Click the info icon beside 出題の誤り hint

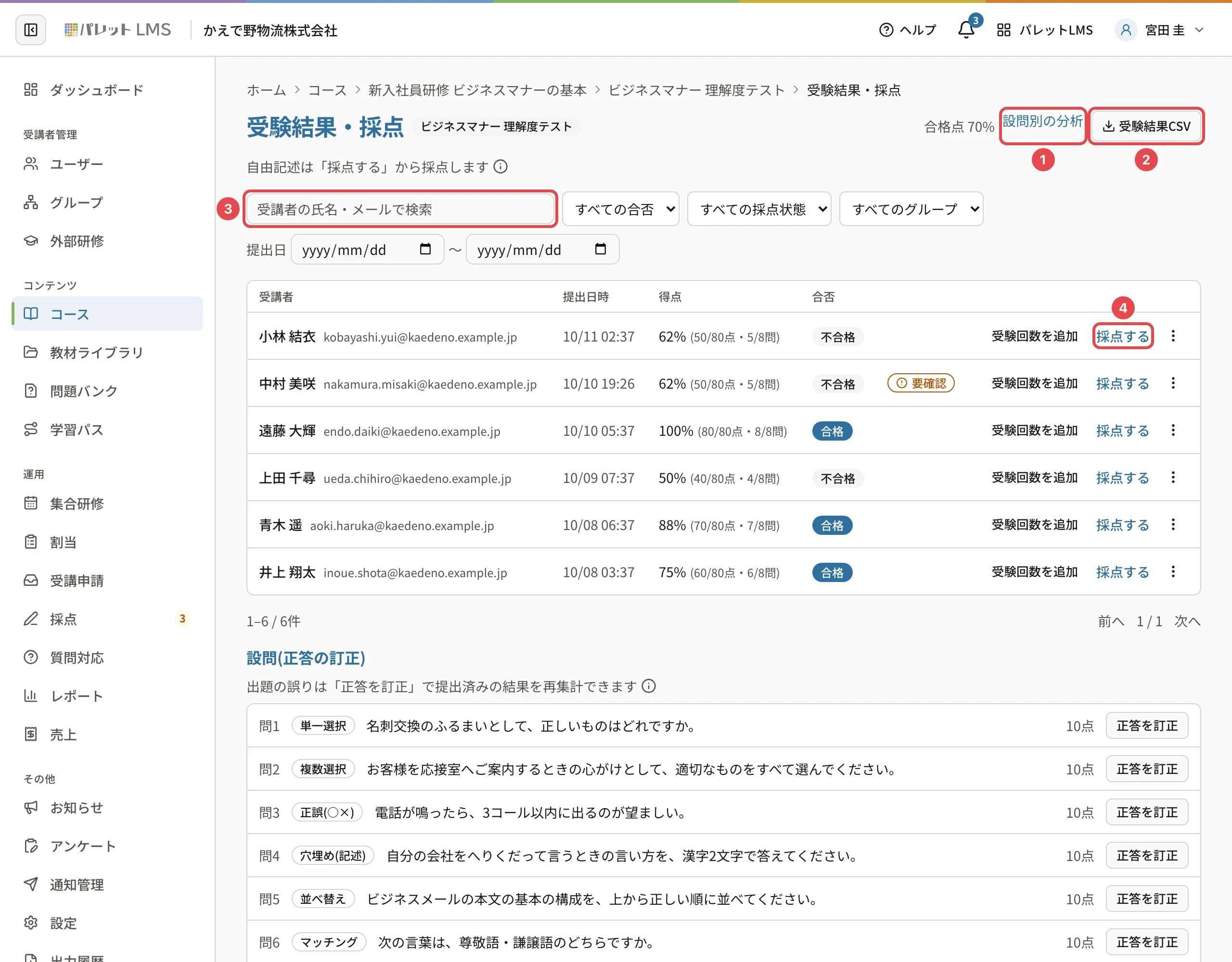[649, 686]
